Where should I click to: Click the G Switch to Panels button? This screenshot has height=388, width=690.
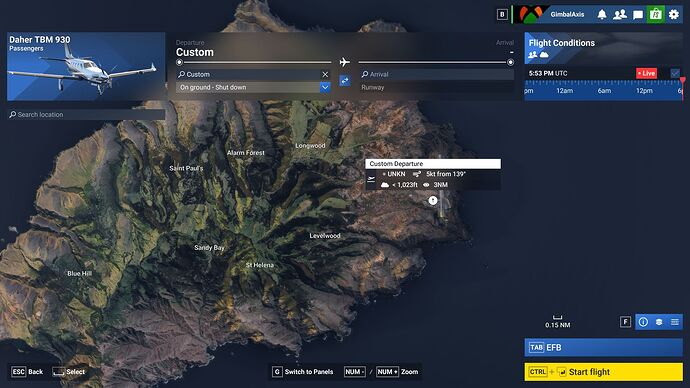pyautogui.click(x=303, y=372)
